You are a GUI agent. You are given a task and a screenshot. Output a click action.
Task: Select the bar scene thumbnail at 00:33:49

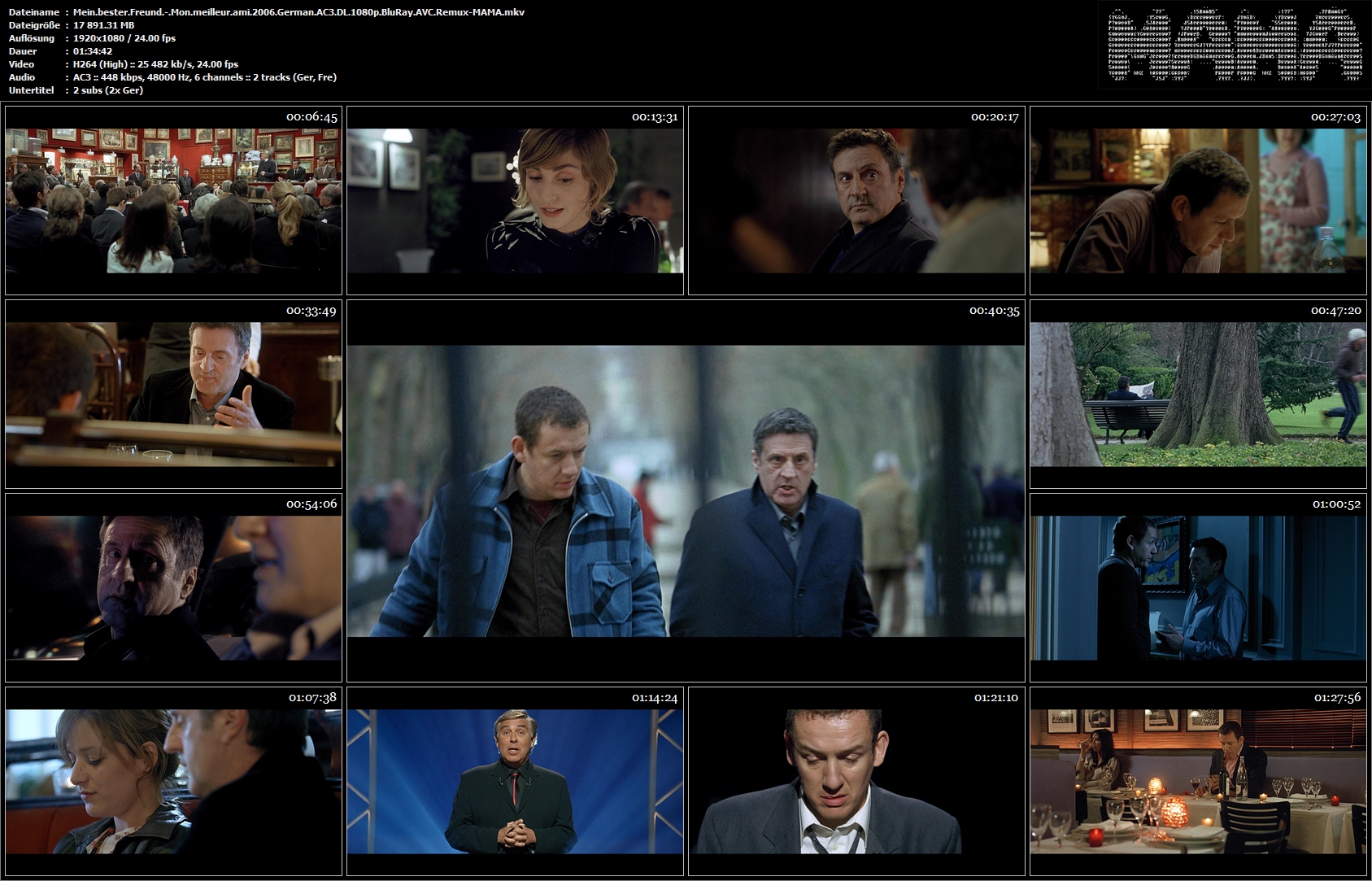pyautogui.click(x=173, y=394)
